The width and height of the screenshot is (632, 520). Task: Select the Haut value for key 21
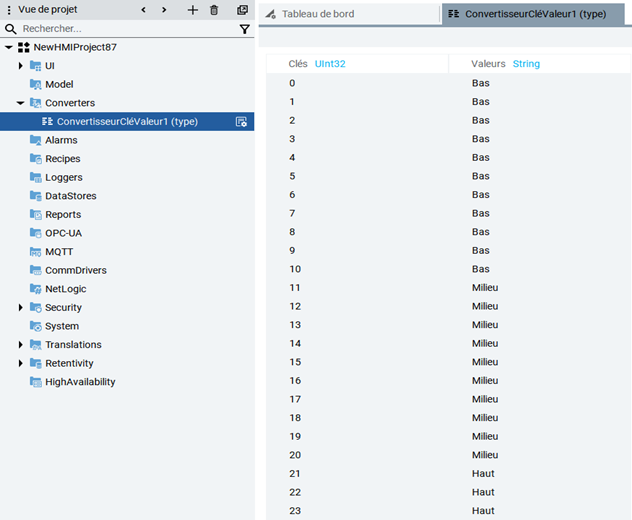pyautogui.click(x=483, y=474)
